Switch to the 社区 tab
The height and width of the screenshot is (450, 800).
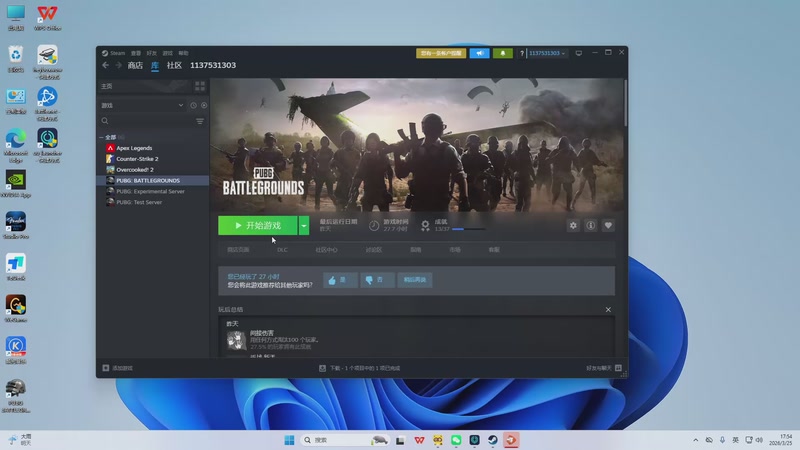[174, 65]
